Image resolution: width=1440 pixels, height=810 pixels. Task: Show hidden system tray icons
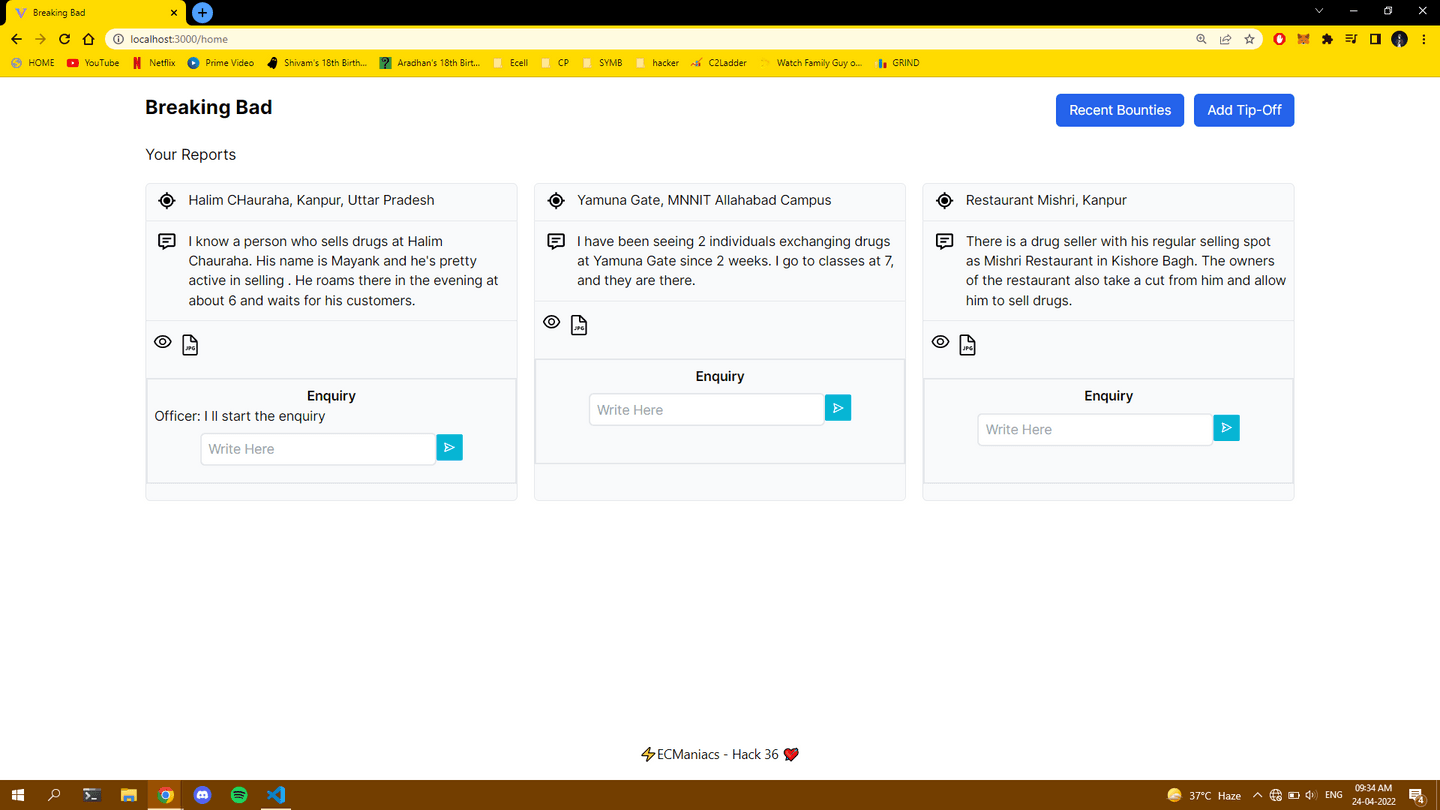click(x=1258, y=795)
